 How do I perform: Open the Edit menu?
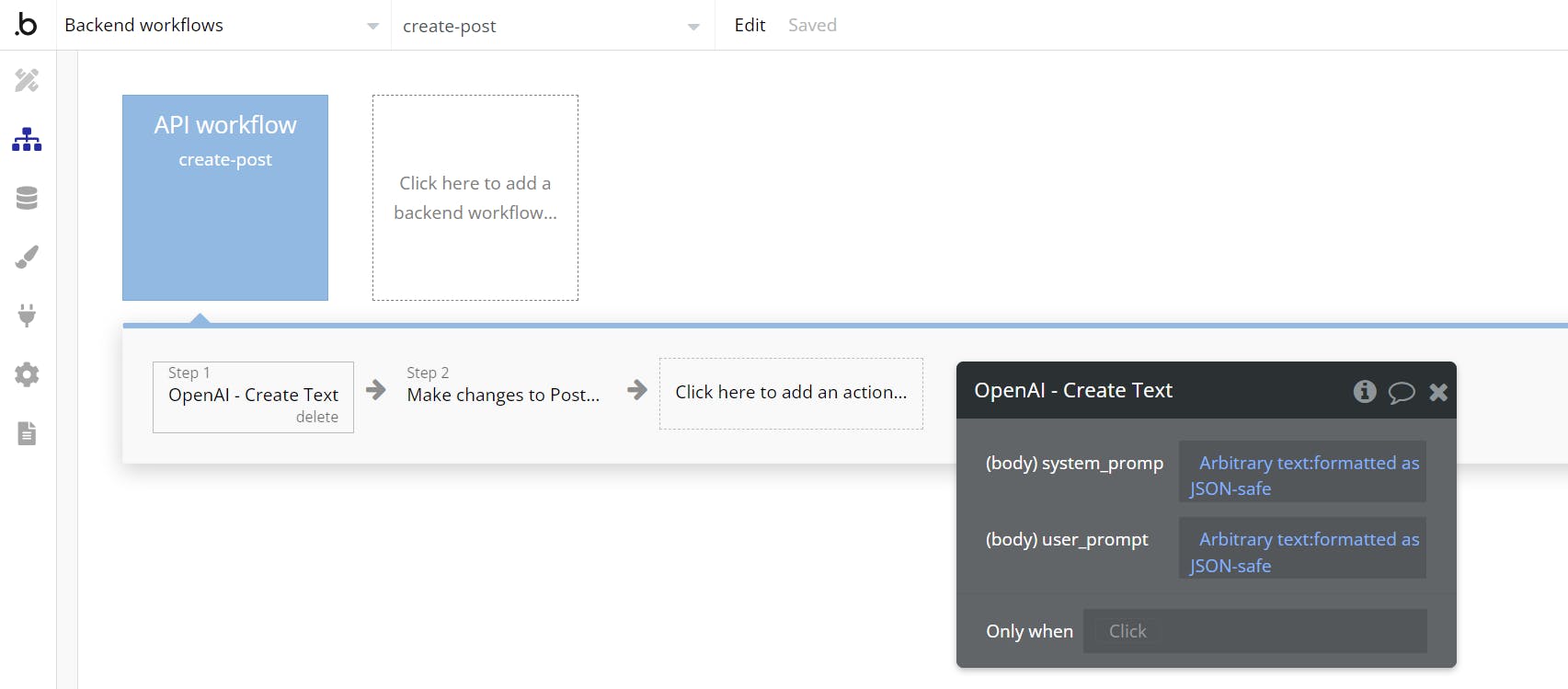point(750,26)
